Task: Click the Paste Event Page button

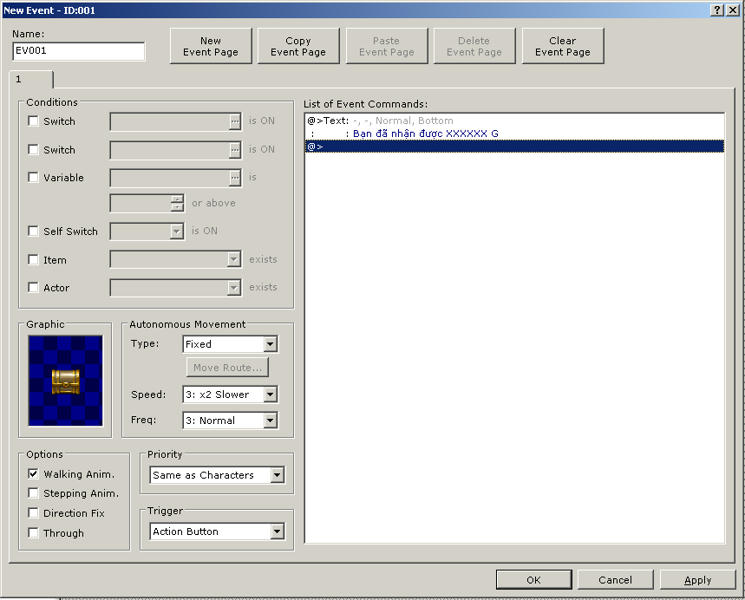Action: pos(386,46)
